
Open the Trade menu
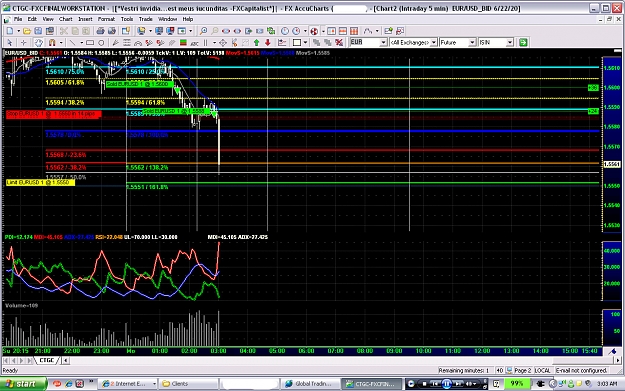pyautogui.click(x=145, y=19)
